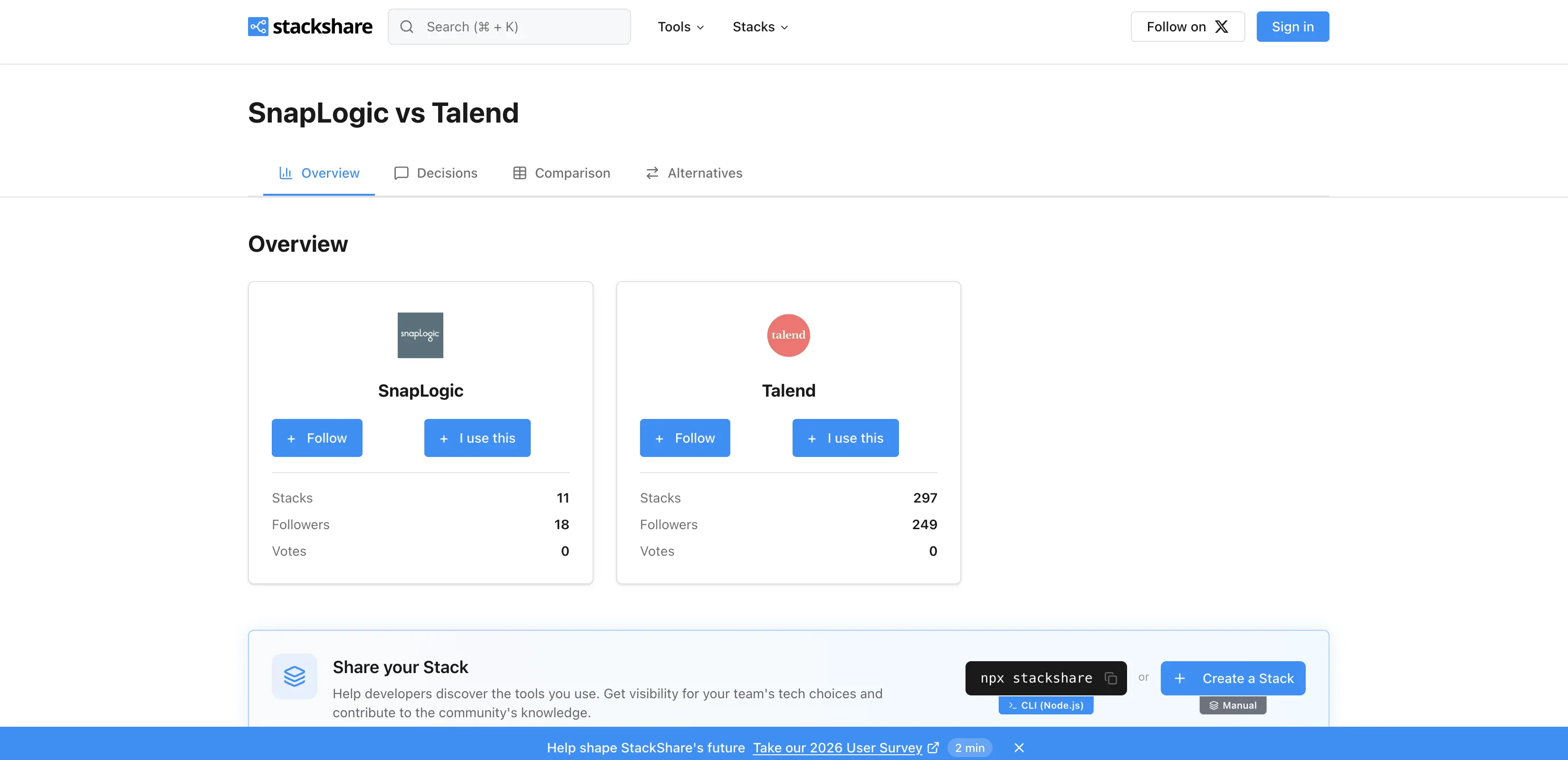Click the Create a Stack button

[1233, 678]
